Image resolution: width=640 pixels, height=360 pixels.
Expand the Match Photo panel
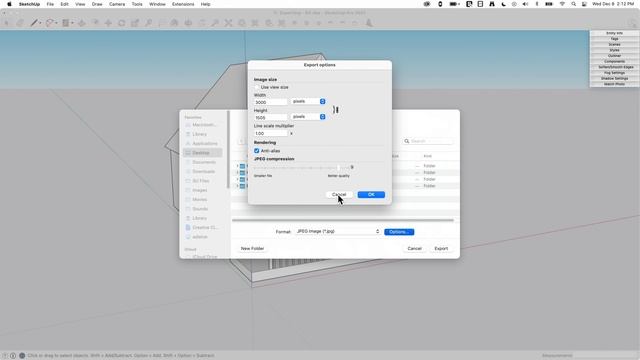coord(614,84)
